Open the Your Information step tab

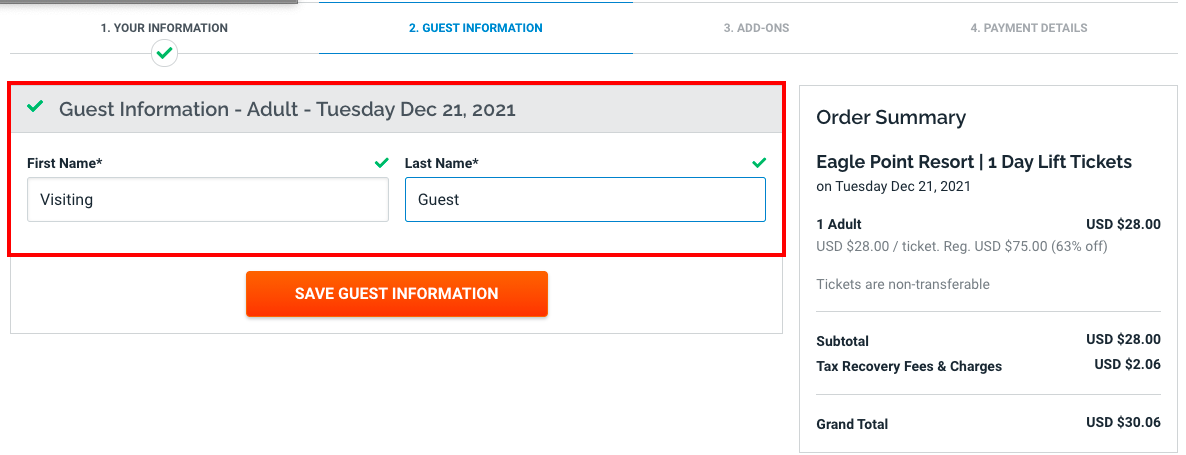click(164, 28)
